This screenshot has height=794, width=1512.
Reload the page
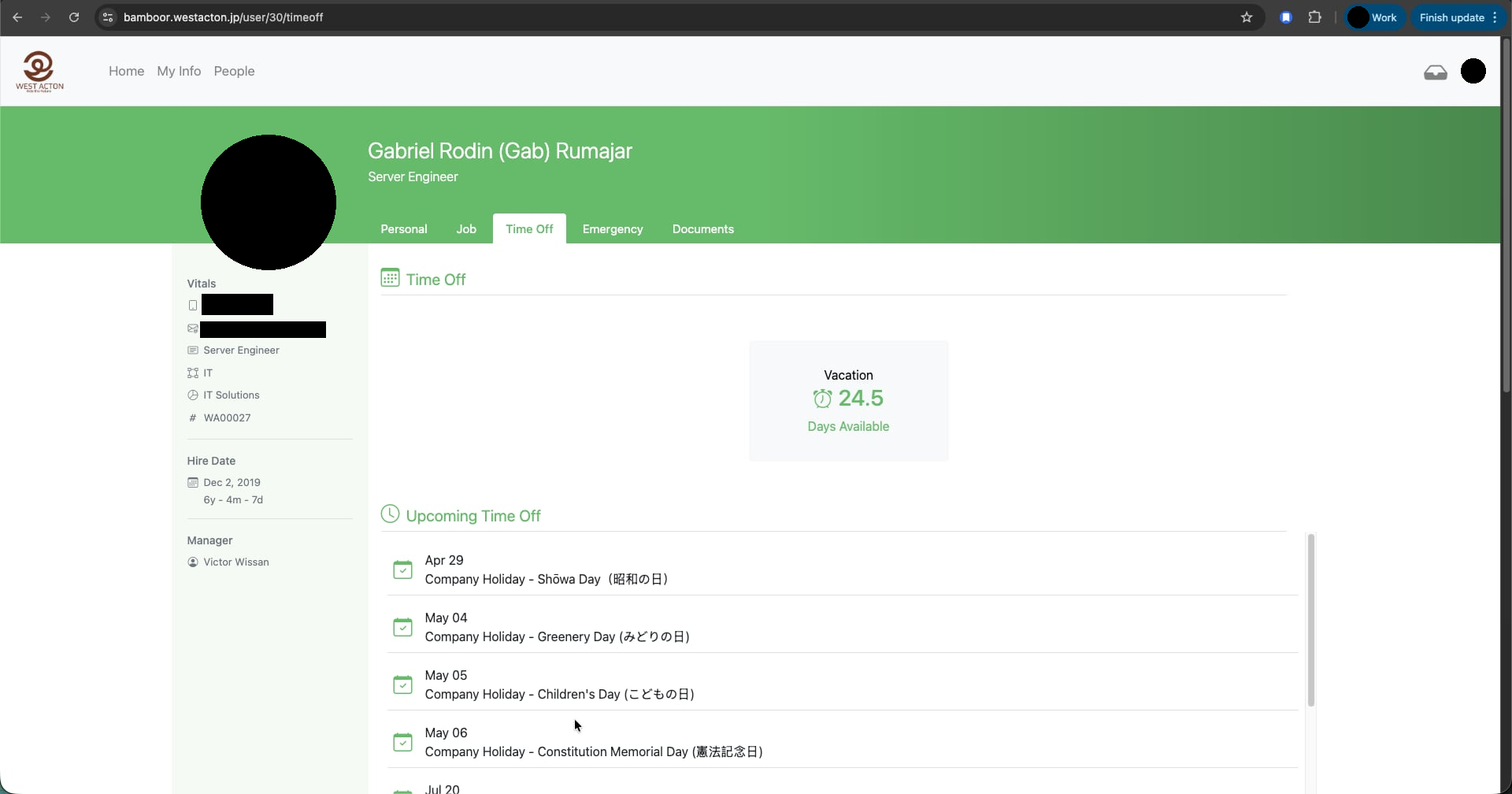tap(74, 17)
